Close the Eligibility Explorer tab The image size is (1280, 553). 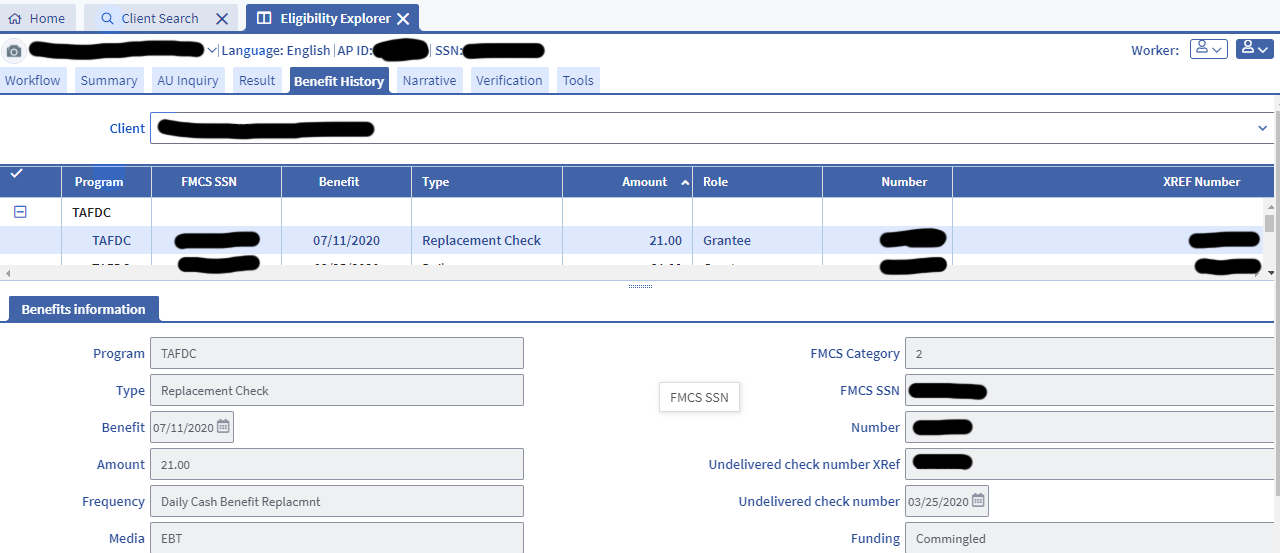tap(403, 18)
